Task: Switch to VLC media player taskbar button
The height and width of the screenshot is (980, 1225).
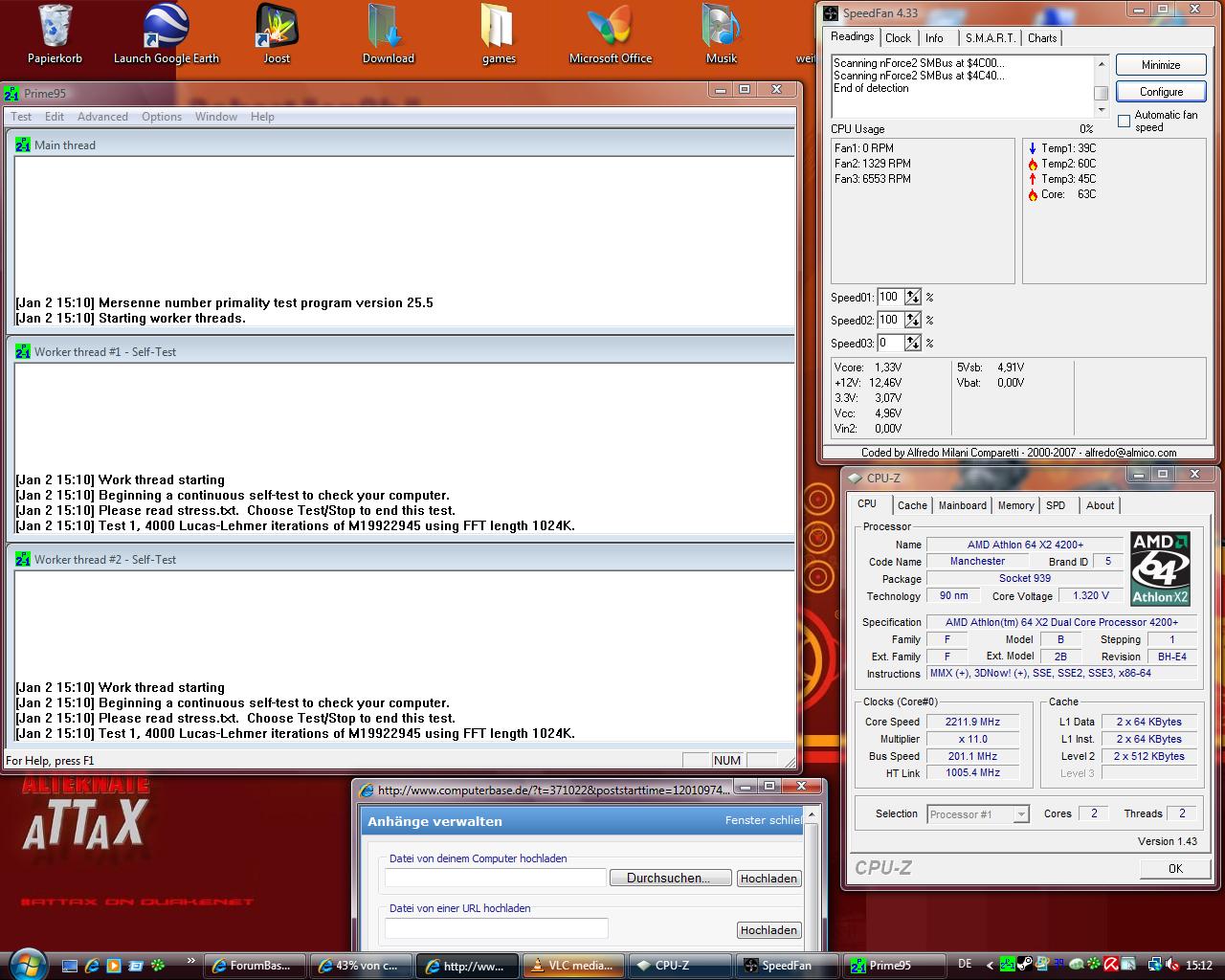Action: click(x=573, y=966)
